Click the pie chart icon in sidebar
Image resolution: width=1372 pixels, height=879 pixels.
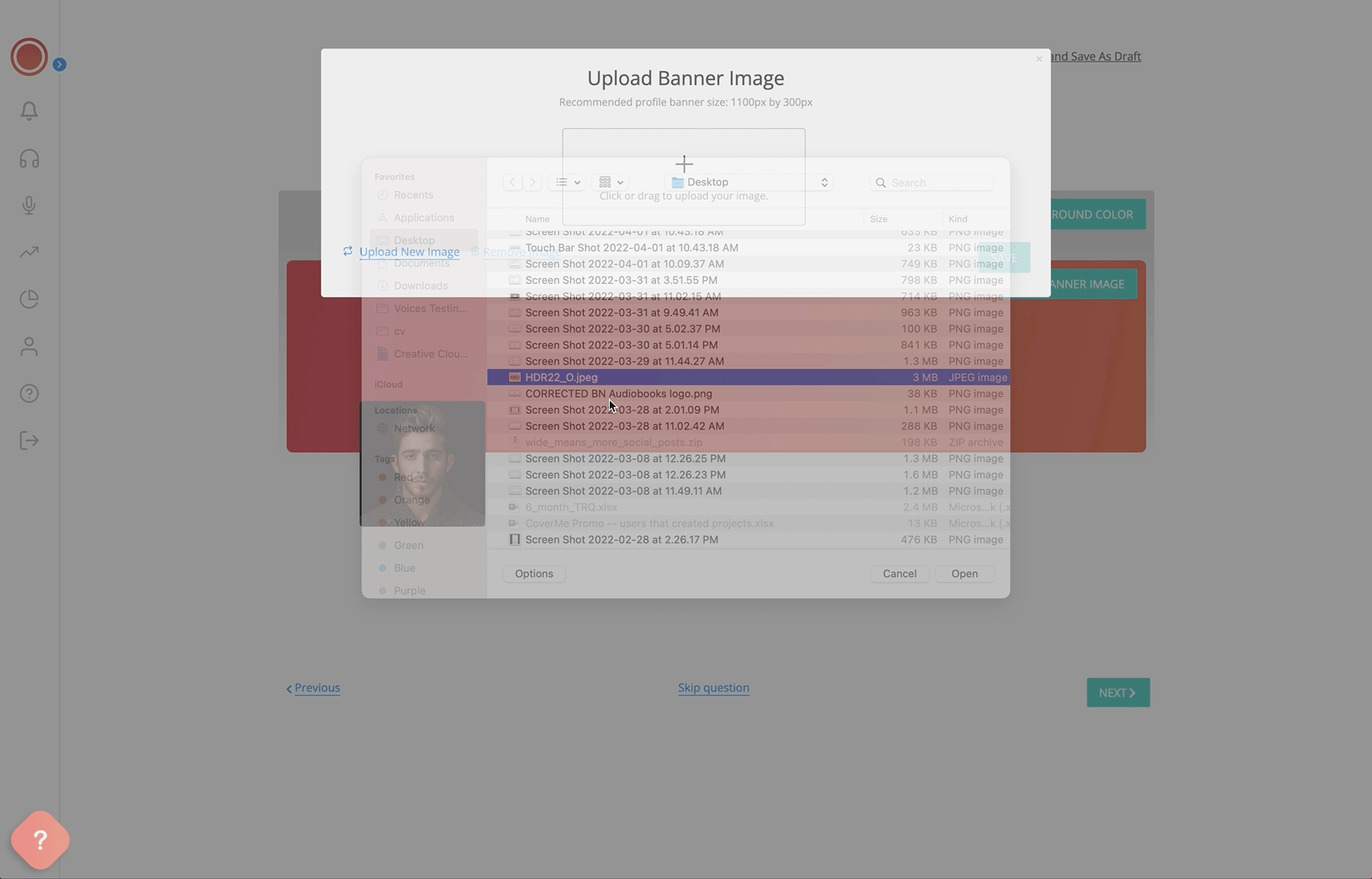29,299
